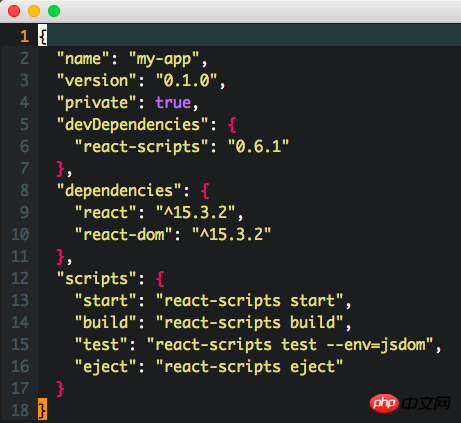Click the version value "0.1.0"

click(x=187, y=81)
